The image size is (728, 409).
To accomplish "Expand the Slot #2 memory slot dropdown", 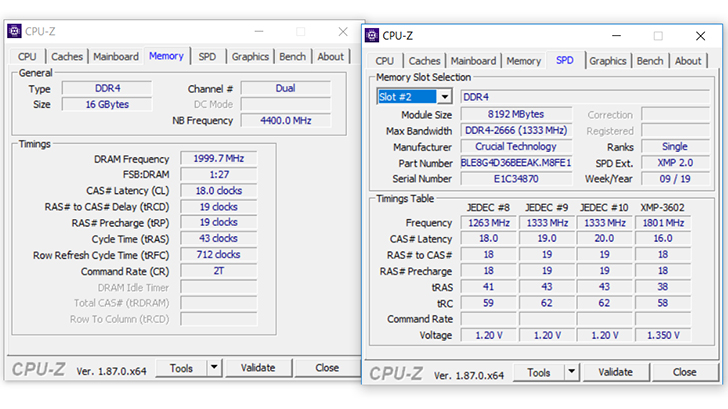I will 444,97.
